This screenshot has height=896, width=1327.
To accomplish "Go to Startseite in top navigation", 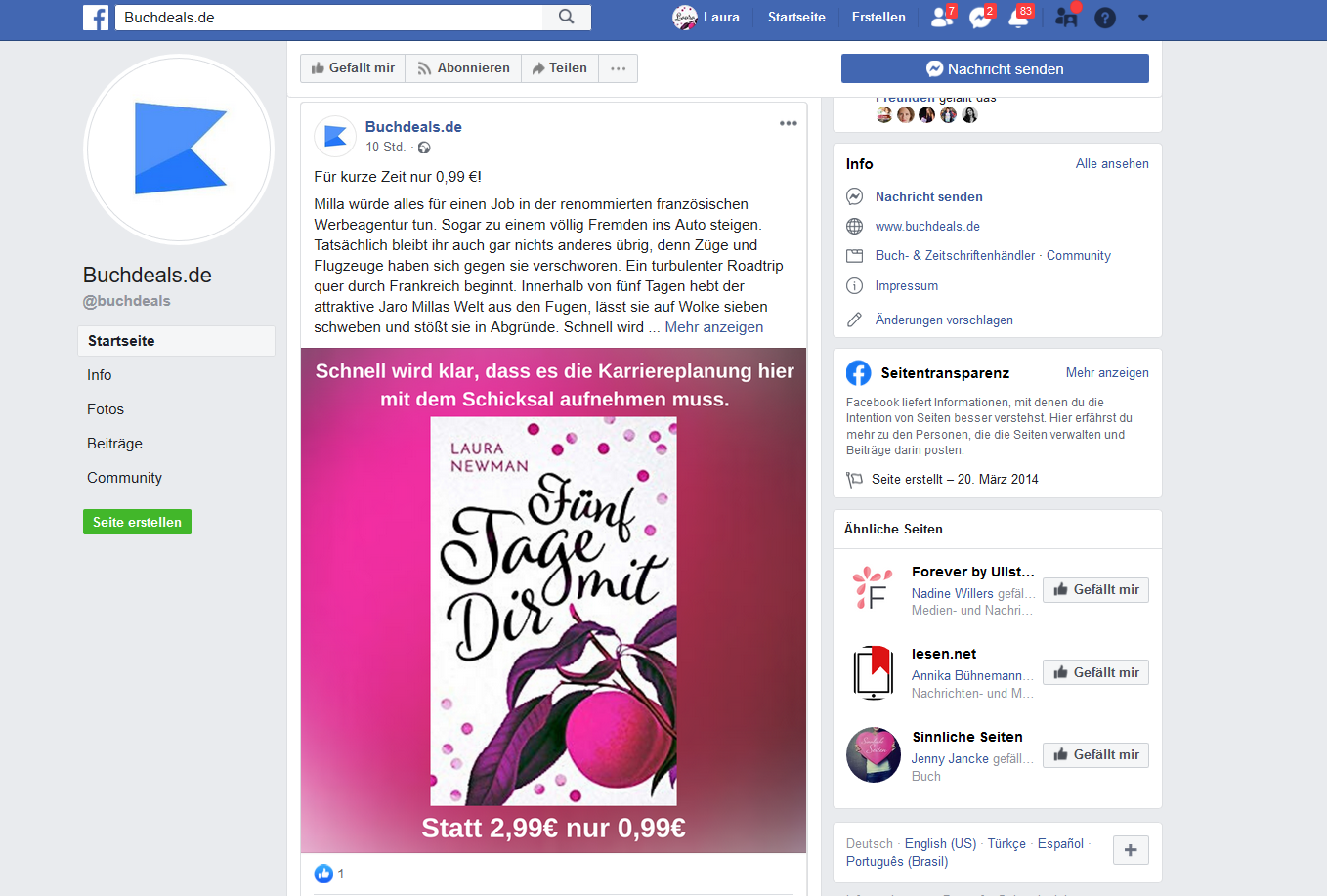I will coord(796,17).
